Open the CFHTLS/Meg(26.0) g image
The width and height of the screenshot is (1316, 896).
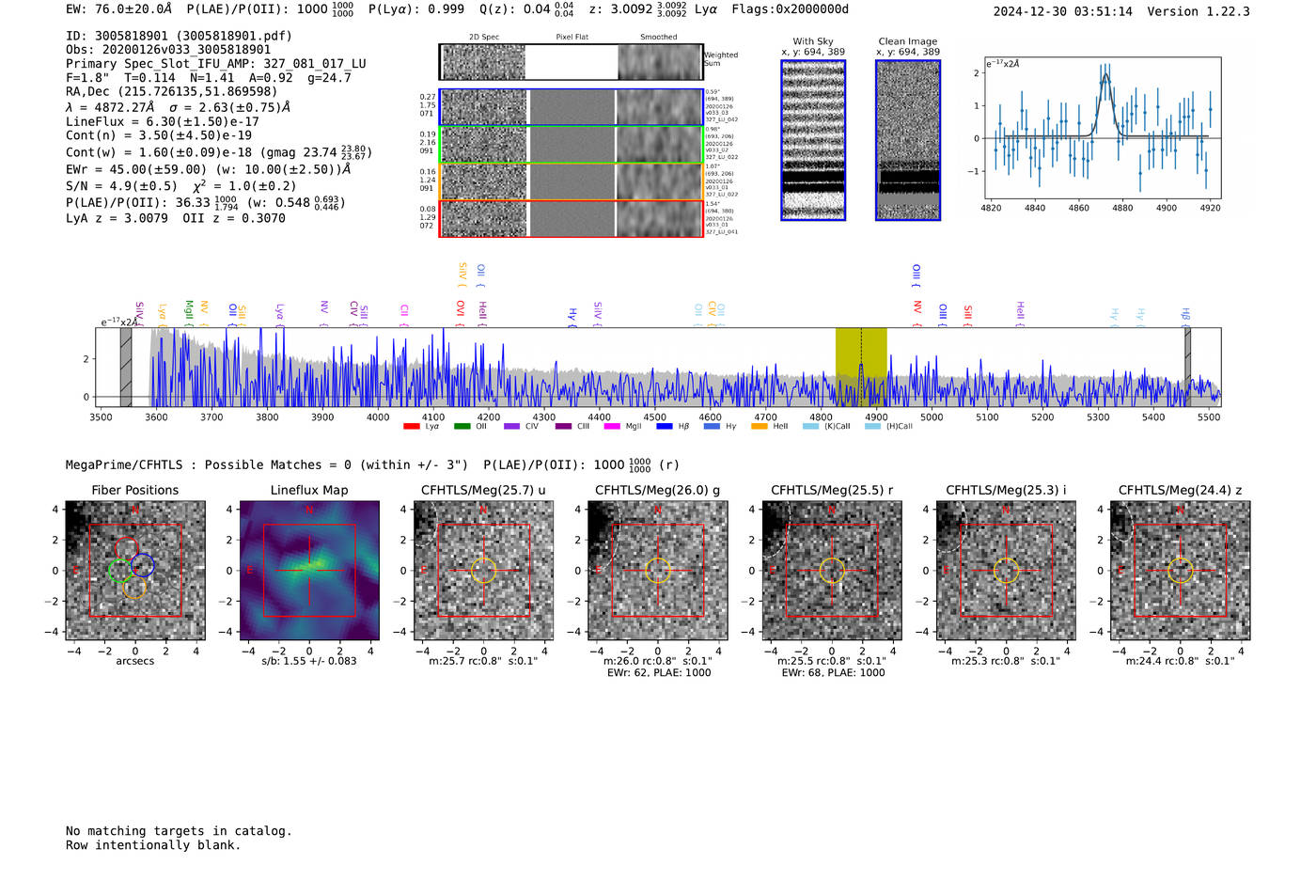pyautogui.click(x=658, y=571)
